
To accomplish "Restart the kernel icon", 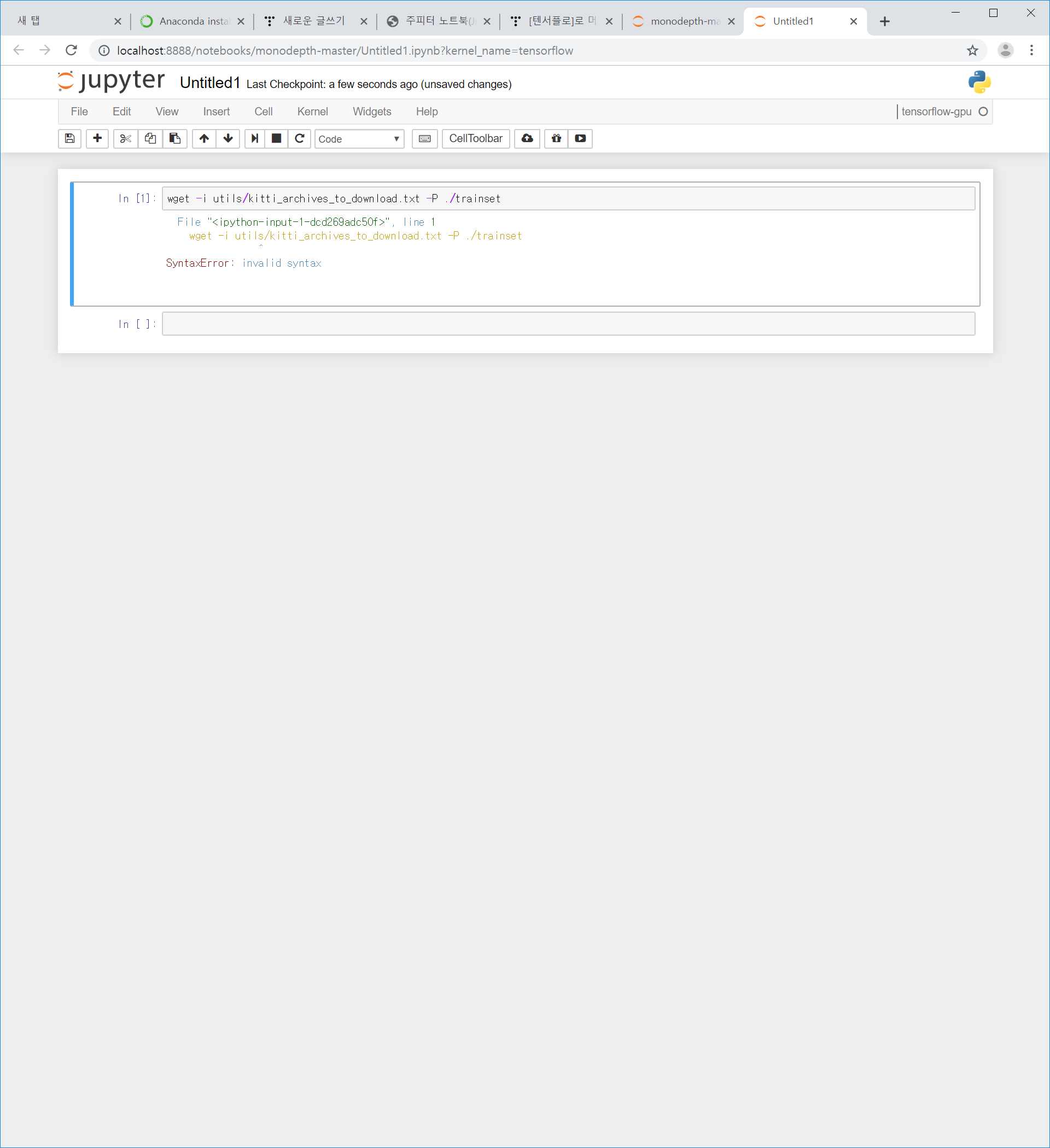I will point(300,138).
